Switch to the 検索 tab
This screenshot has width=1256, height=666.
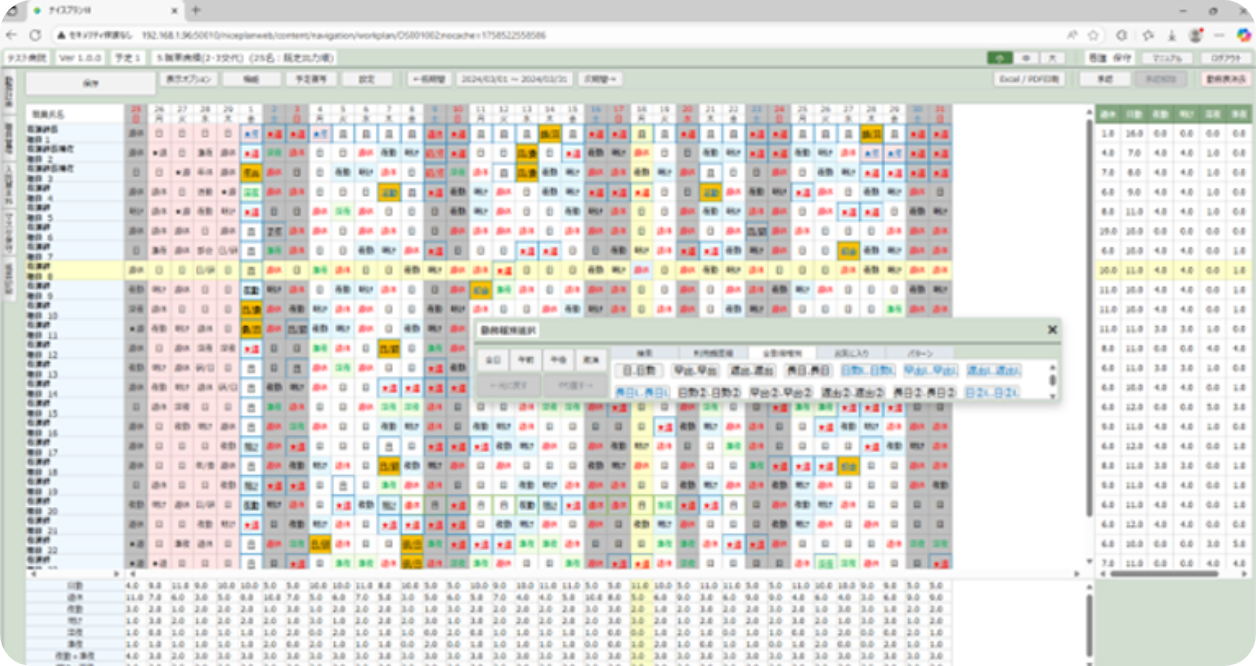coord(645,353)
